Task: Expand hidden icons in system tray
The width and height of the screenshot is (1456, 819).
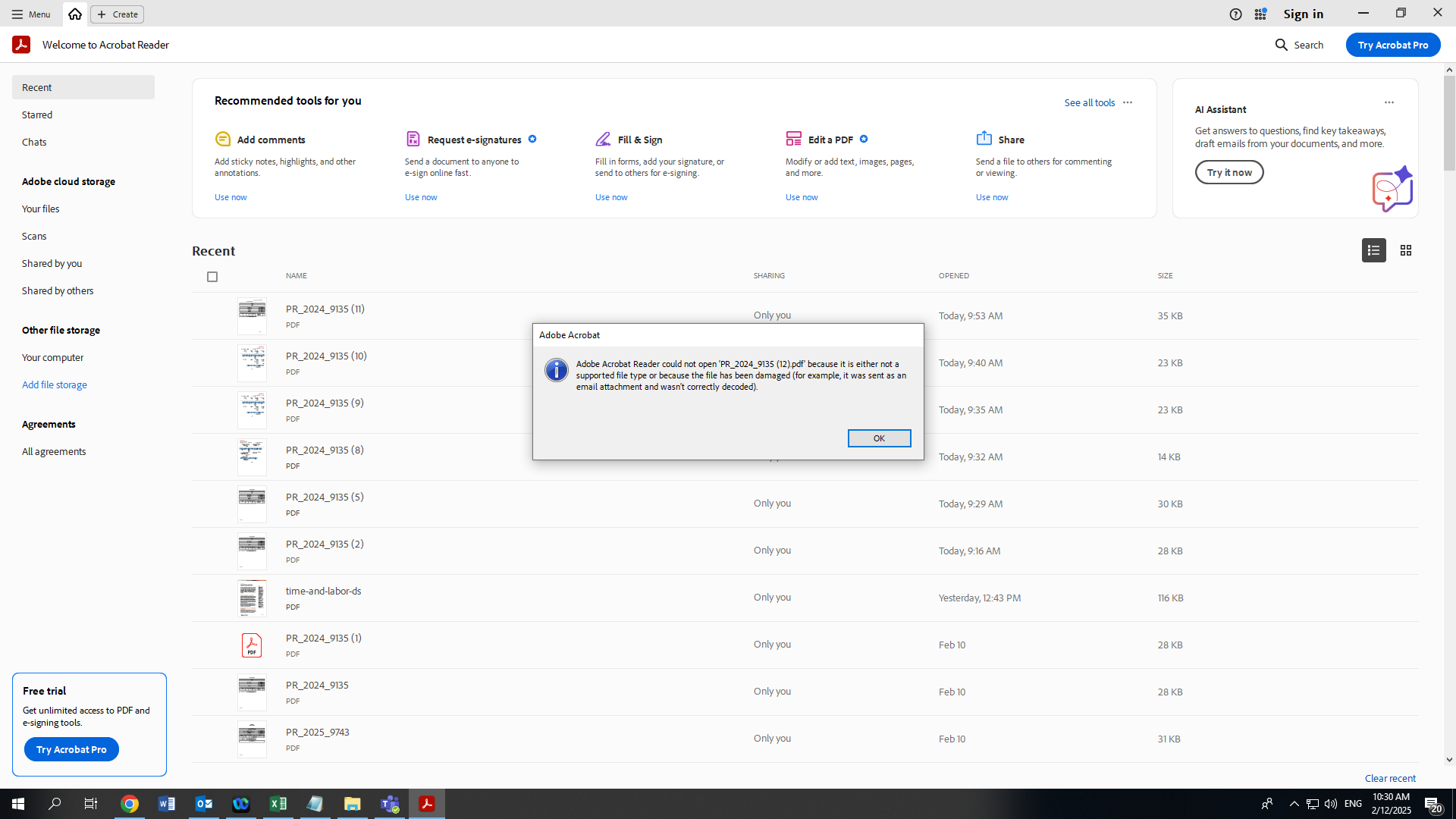Action: (1293, 804)
